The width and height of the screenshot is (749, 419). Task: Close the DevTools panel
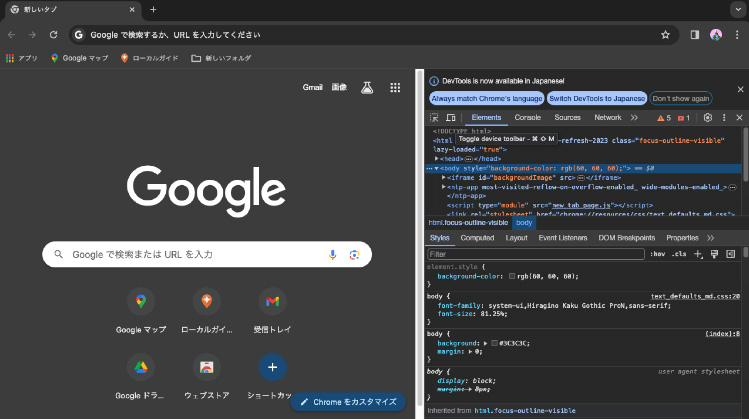739,118
